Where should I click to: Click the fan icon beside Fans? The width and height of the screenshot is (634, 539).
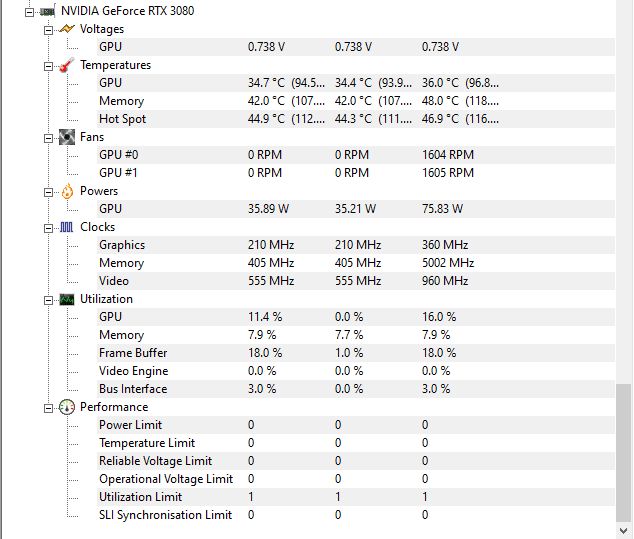[66, 137]
